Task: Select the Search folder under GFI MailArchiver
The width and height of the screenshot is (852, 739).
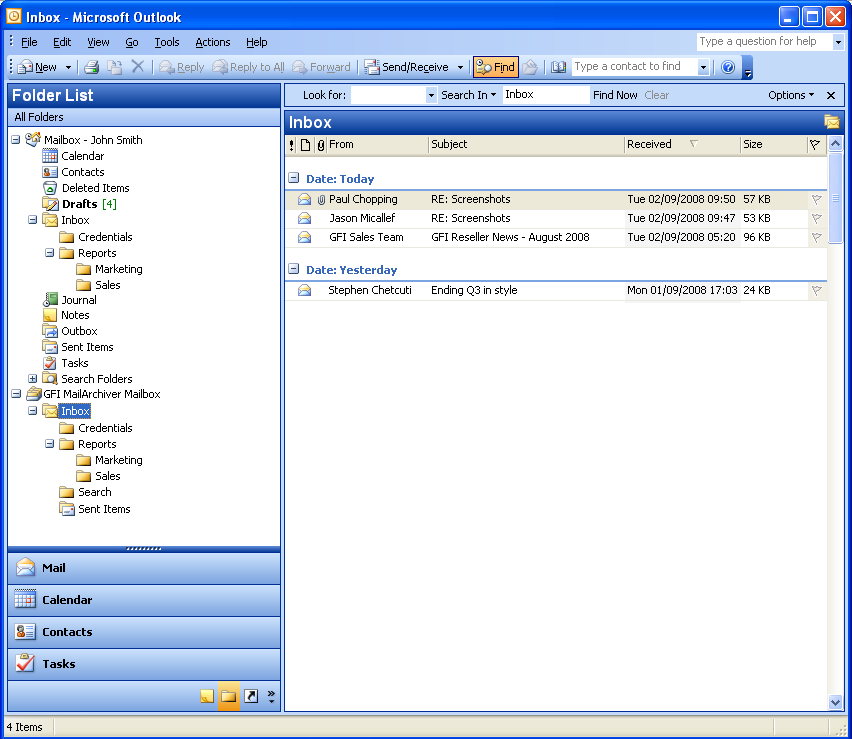Action: (x=95, y=492)
